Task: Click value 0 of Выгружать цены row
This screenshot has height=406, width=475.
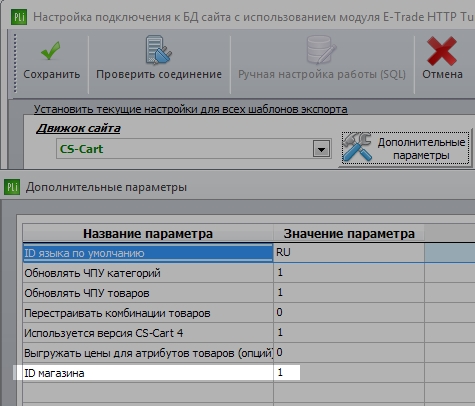Action: 349,353
